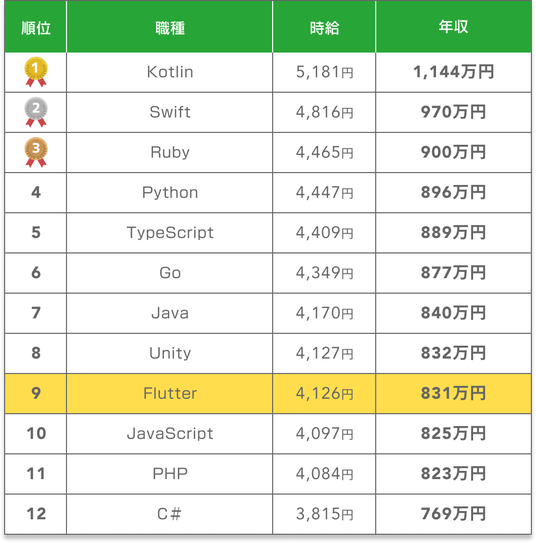
Task: Select the Ruby row name
Action: [x=170, y=152]
